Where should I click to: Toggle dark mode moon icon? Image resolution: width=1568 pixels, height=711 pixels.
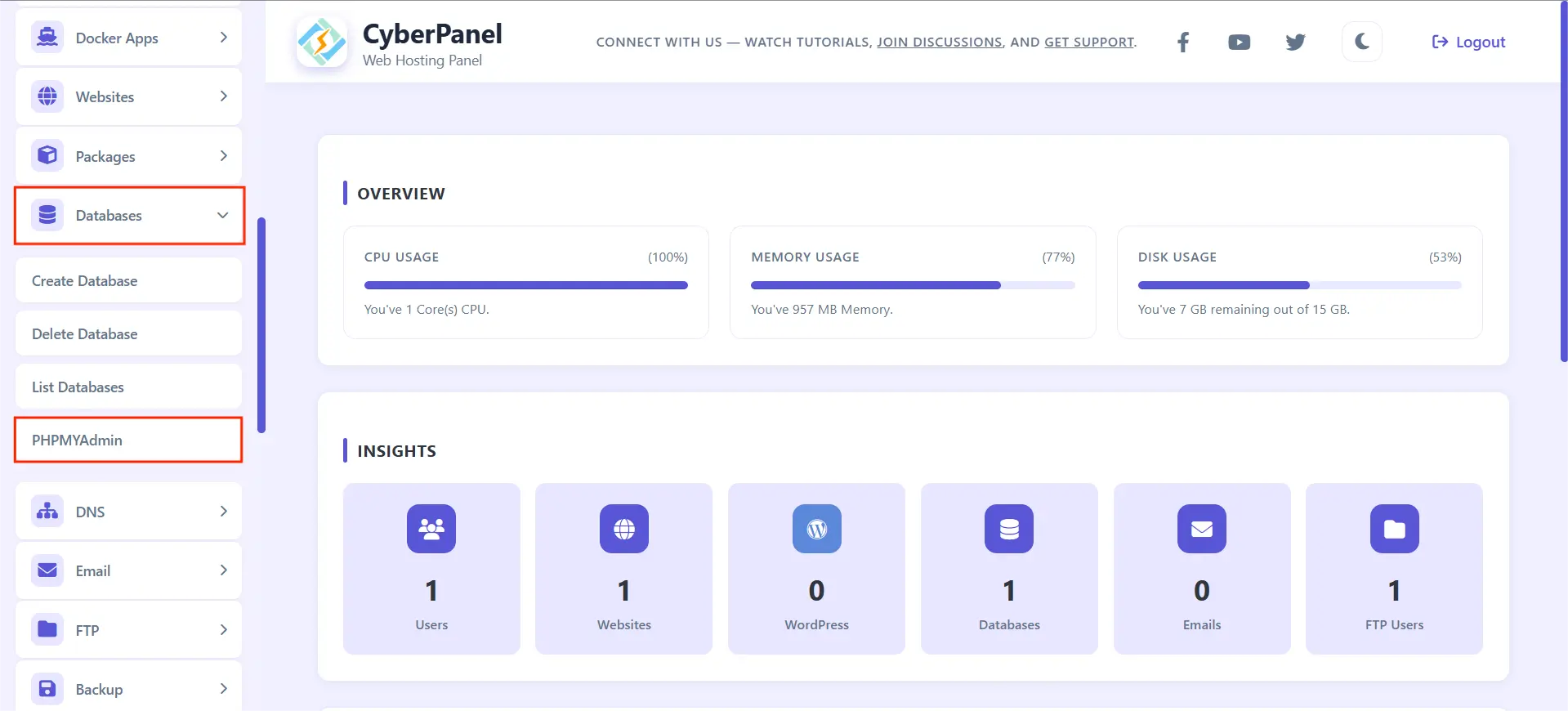click(x=1362, y=42)
